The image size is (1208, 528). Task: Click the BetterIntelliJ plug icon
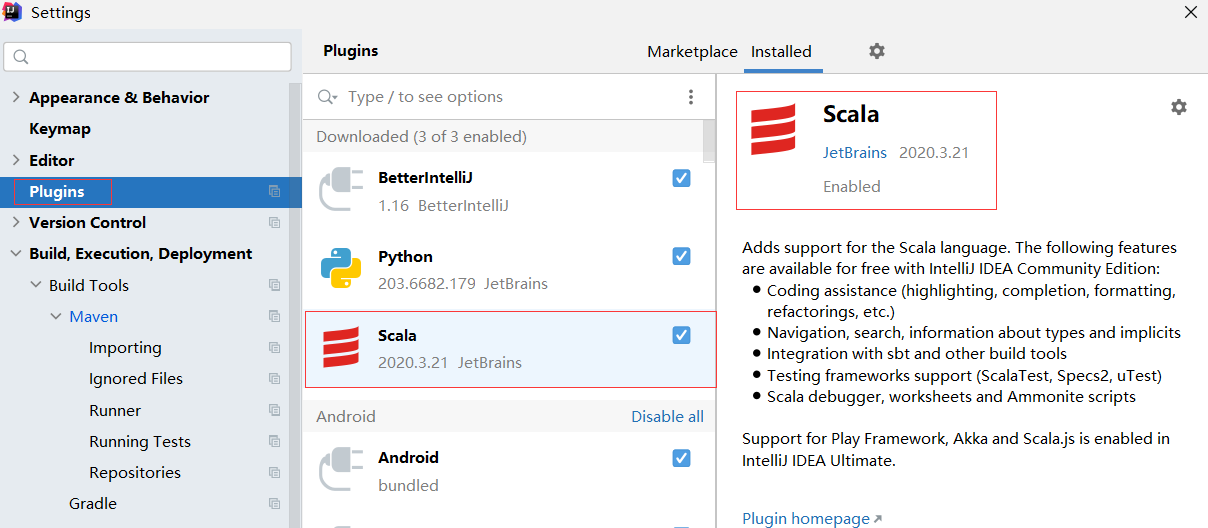pyautogui.click(x=341, y=191)
